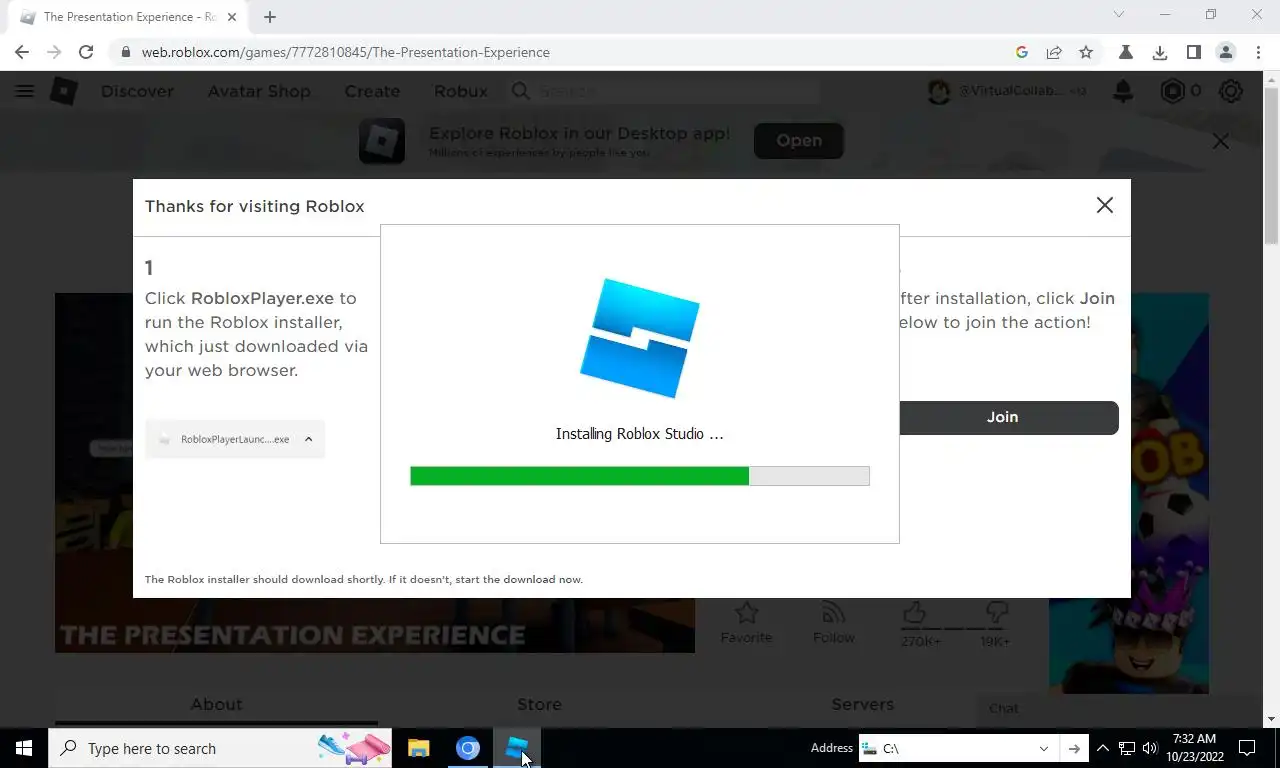The image size is (1280, 768).
Task: Open taskbar Address dropdown
Action: point(1043,748)
